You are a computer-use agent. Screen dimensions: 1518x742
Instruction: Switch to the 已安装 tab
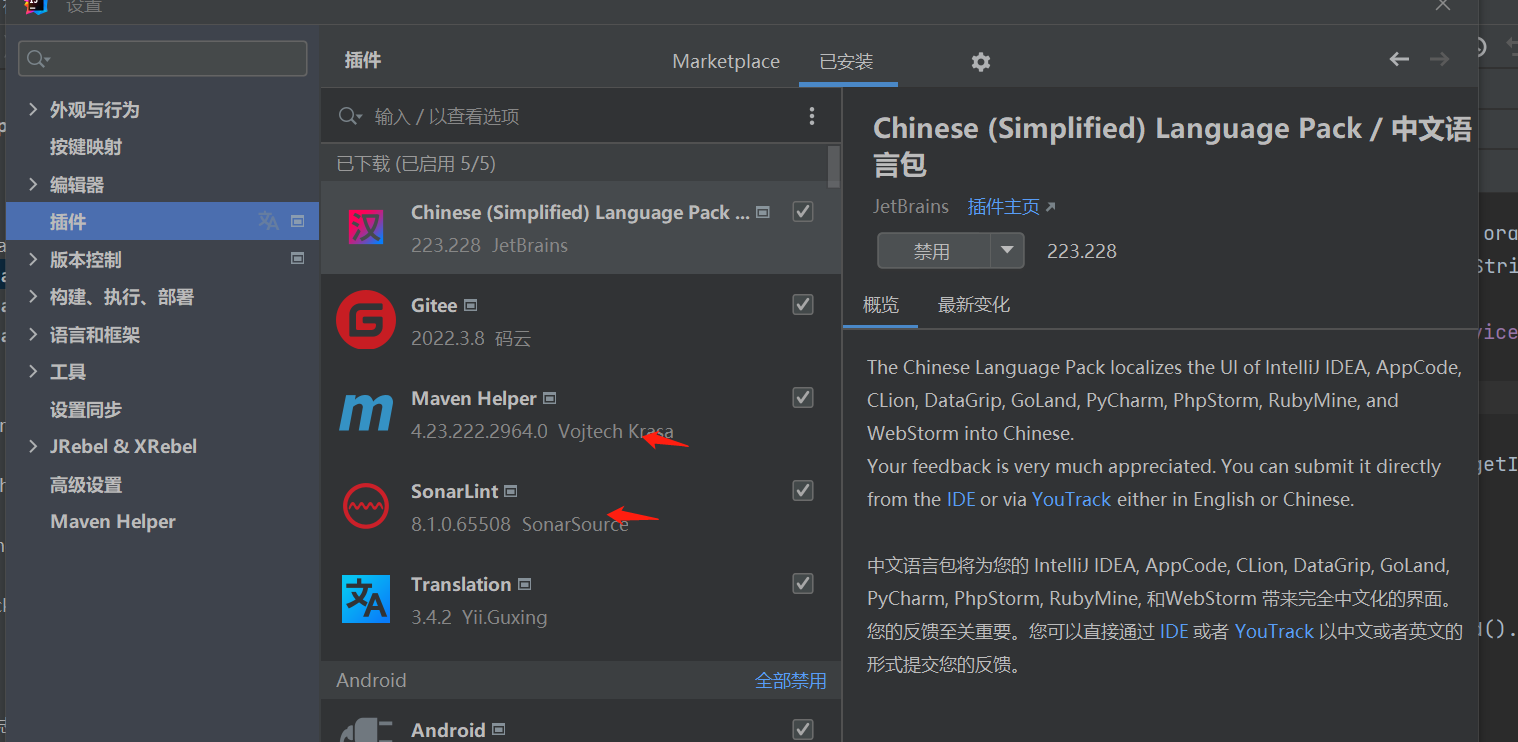pos(847,61)
